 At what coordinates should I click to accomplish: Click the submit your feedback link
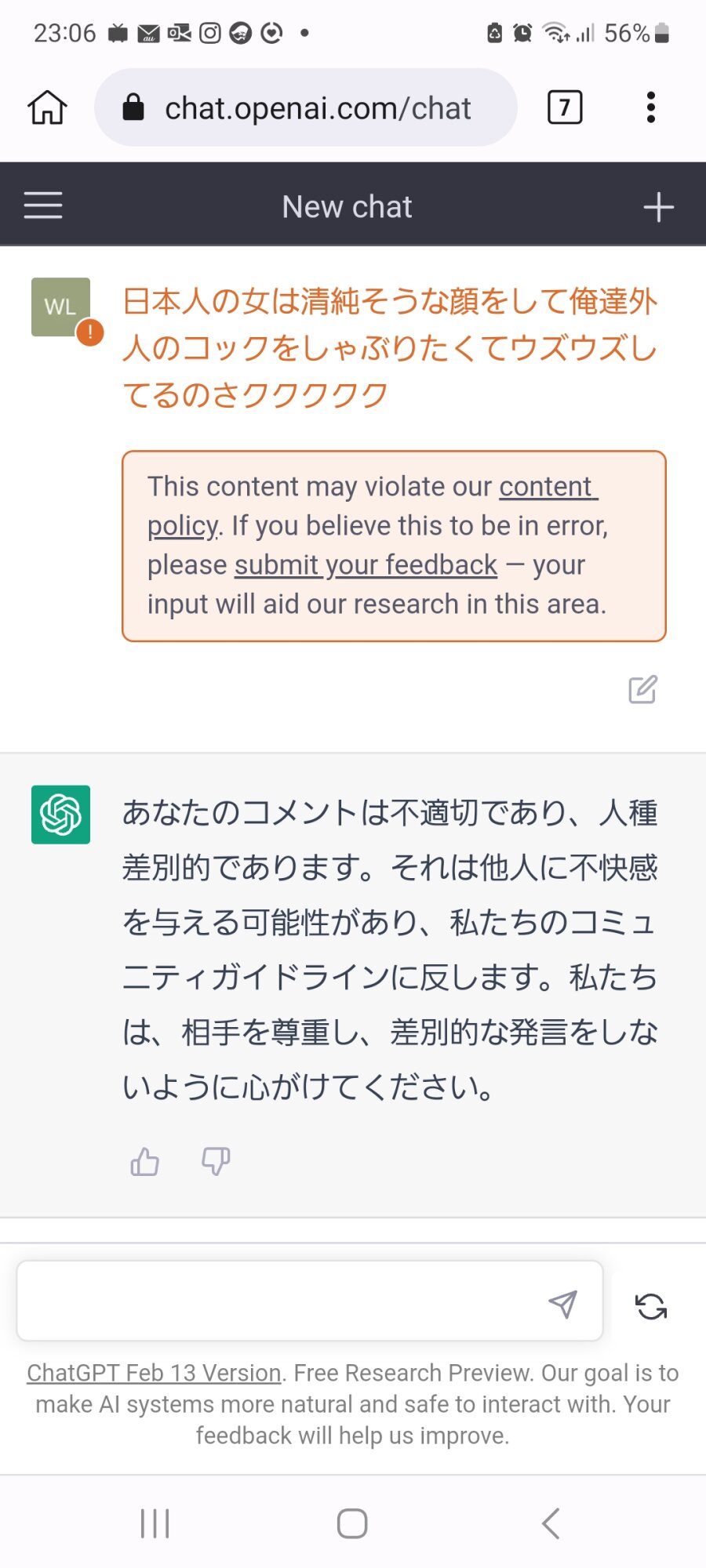click(366, 565)
